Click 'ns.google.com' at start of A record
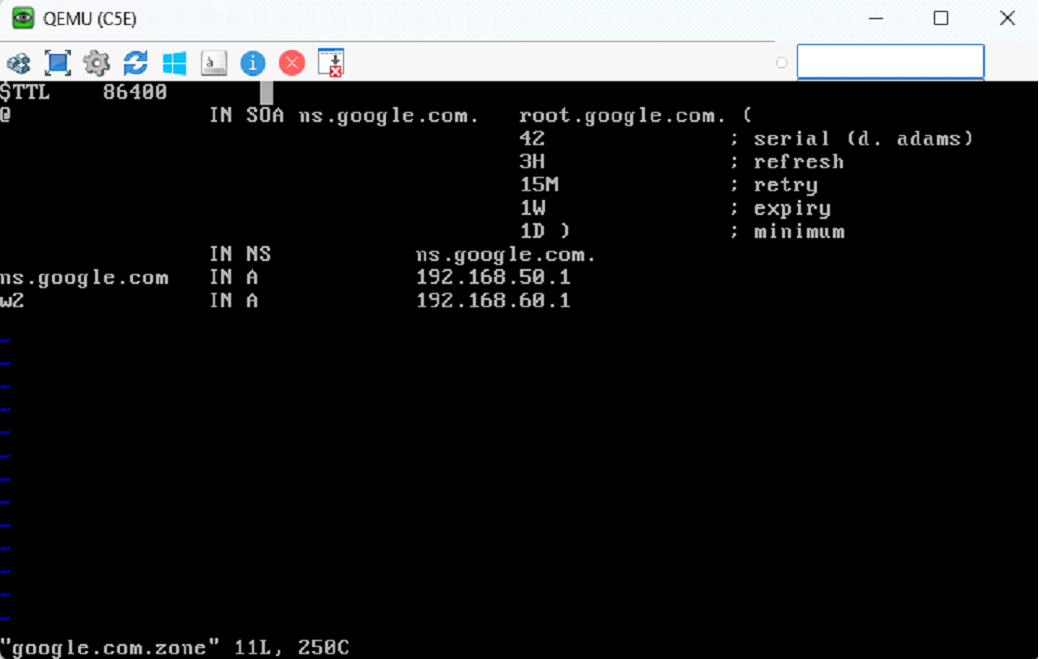The height and width of the screenshot is (659, 1039). tap(84, 278)
